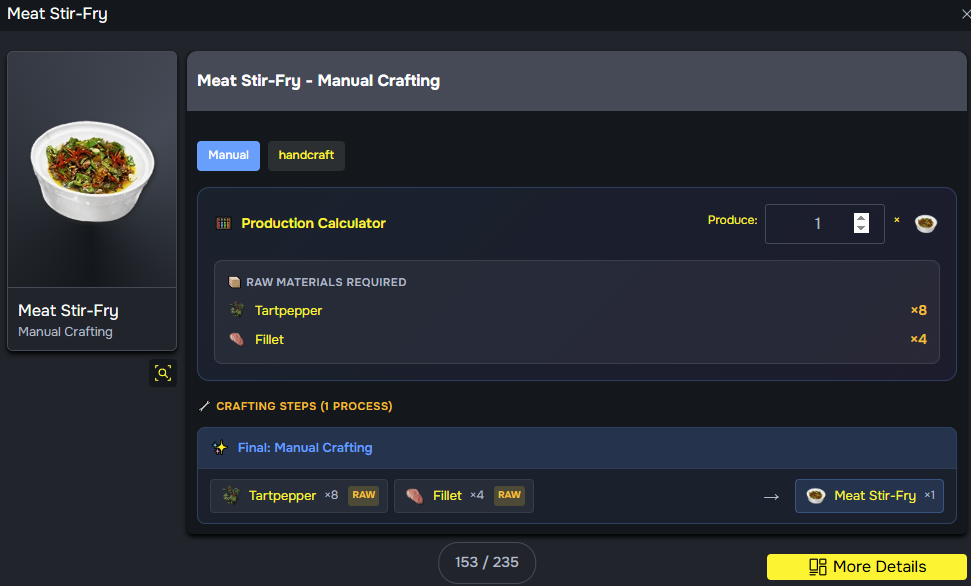
Task: Click the 153 / 235 page counter
Action: 487,562
